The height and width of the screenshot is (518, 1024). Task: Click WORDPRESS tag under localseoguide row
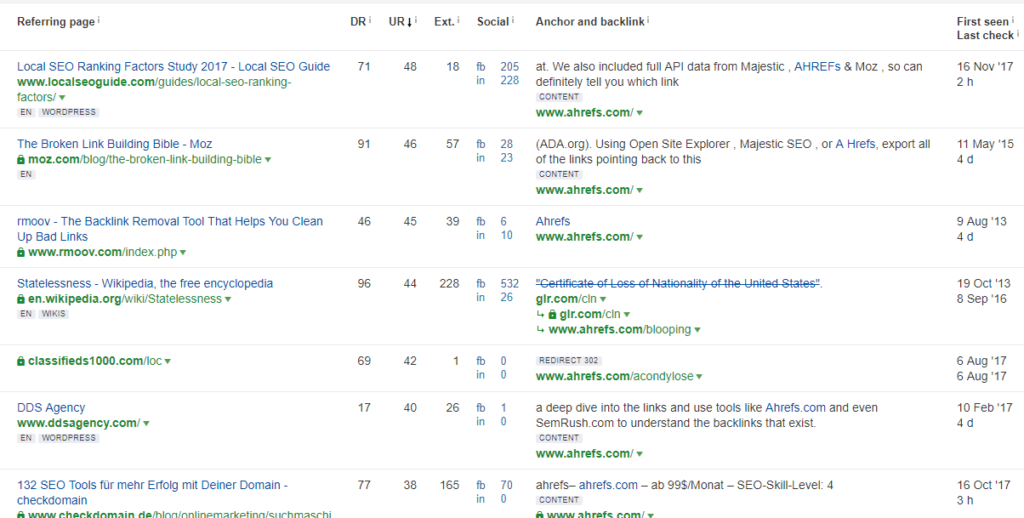tap(68, 112)
